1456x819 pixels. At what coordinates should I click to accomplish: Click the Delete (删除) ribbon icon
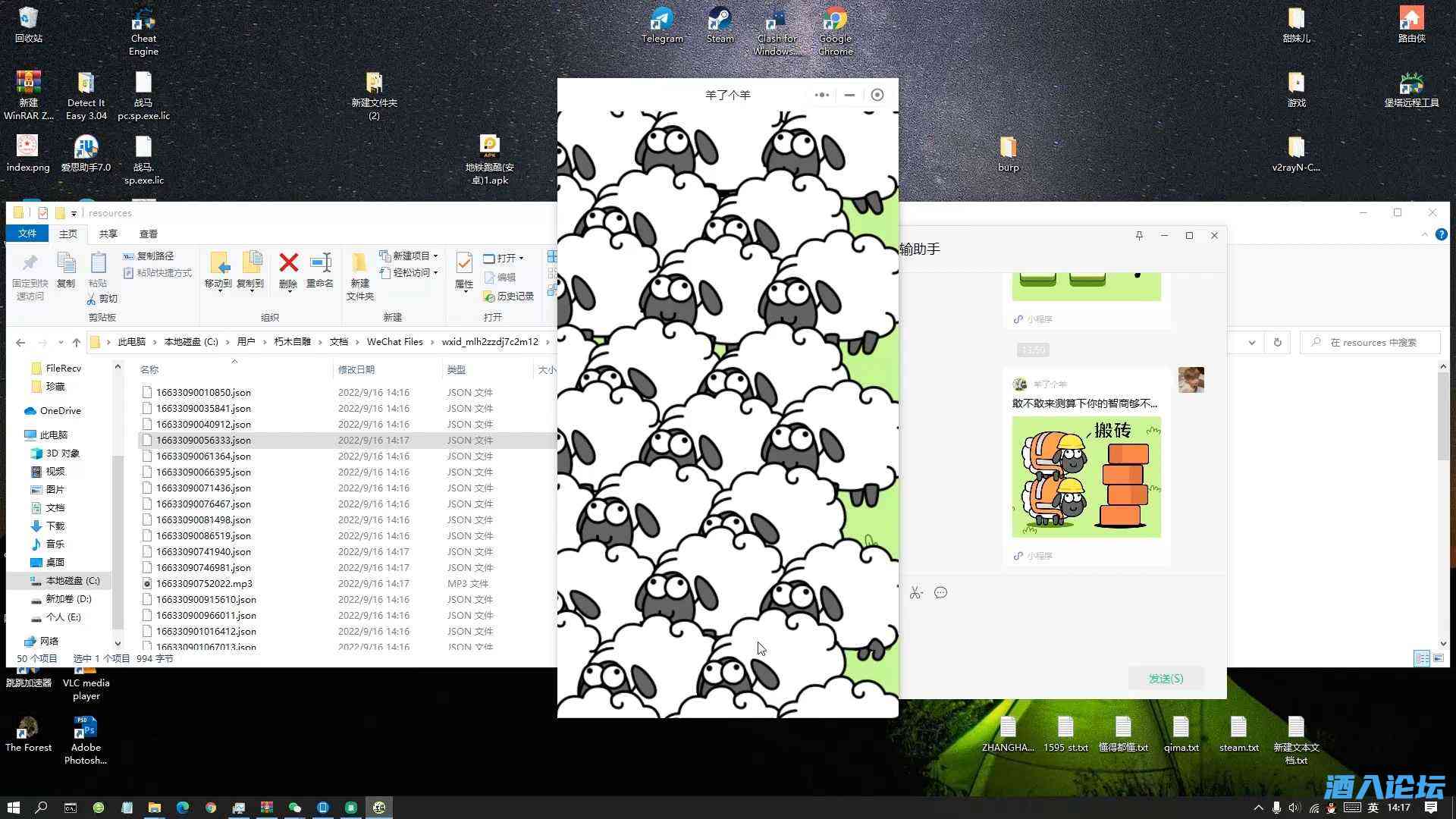pos(288,271)
